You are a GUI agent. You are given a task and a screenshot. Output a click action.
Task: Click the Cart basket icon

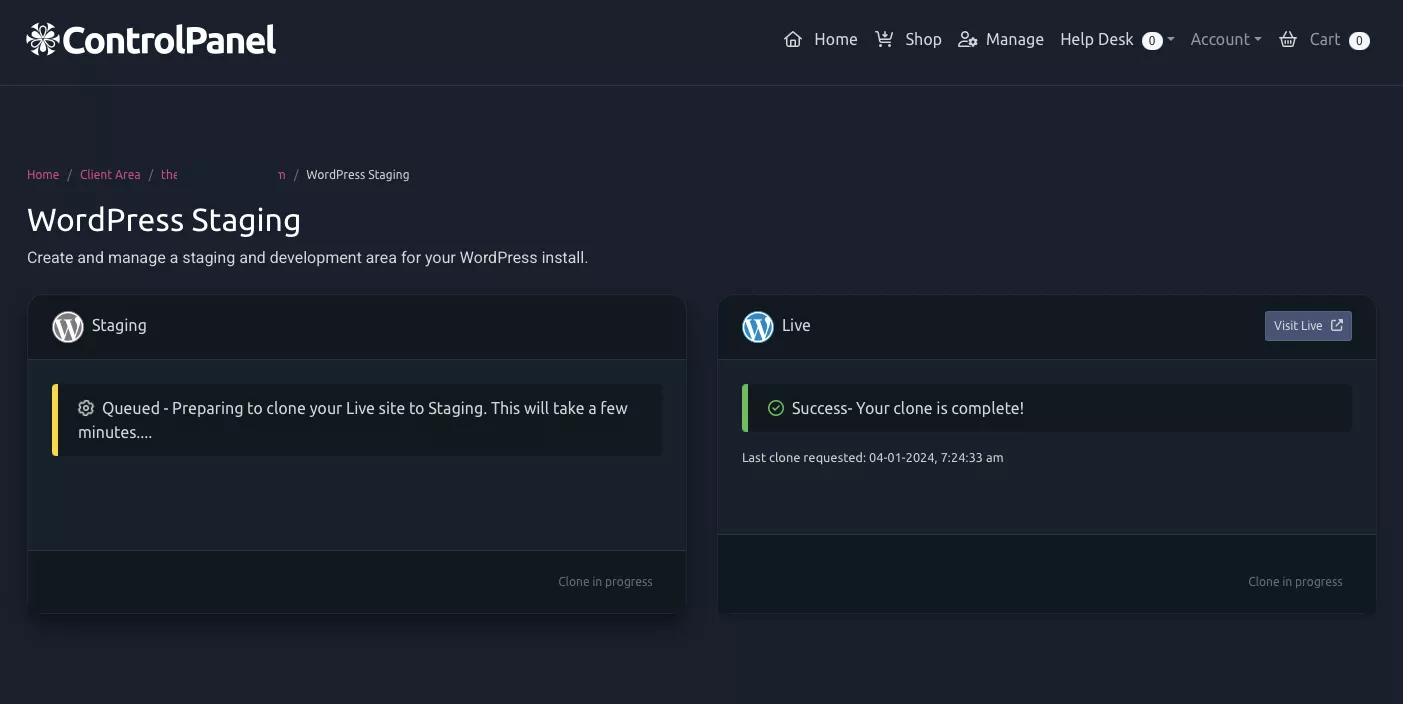click(1288, 39)
